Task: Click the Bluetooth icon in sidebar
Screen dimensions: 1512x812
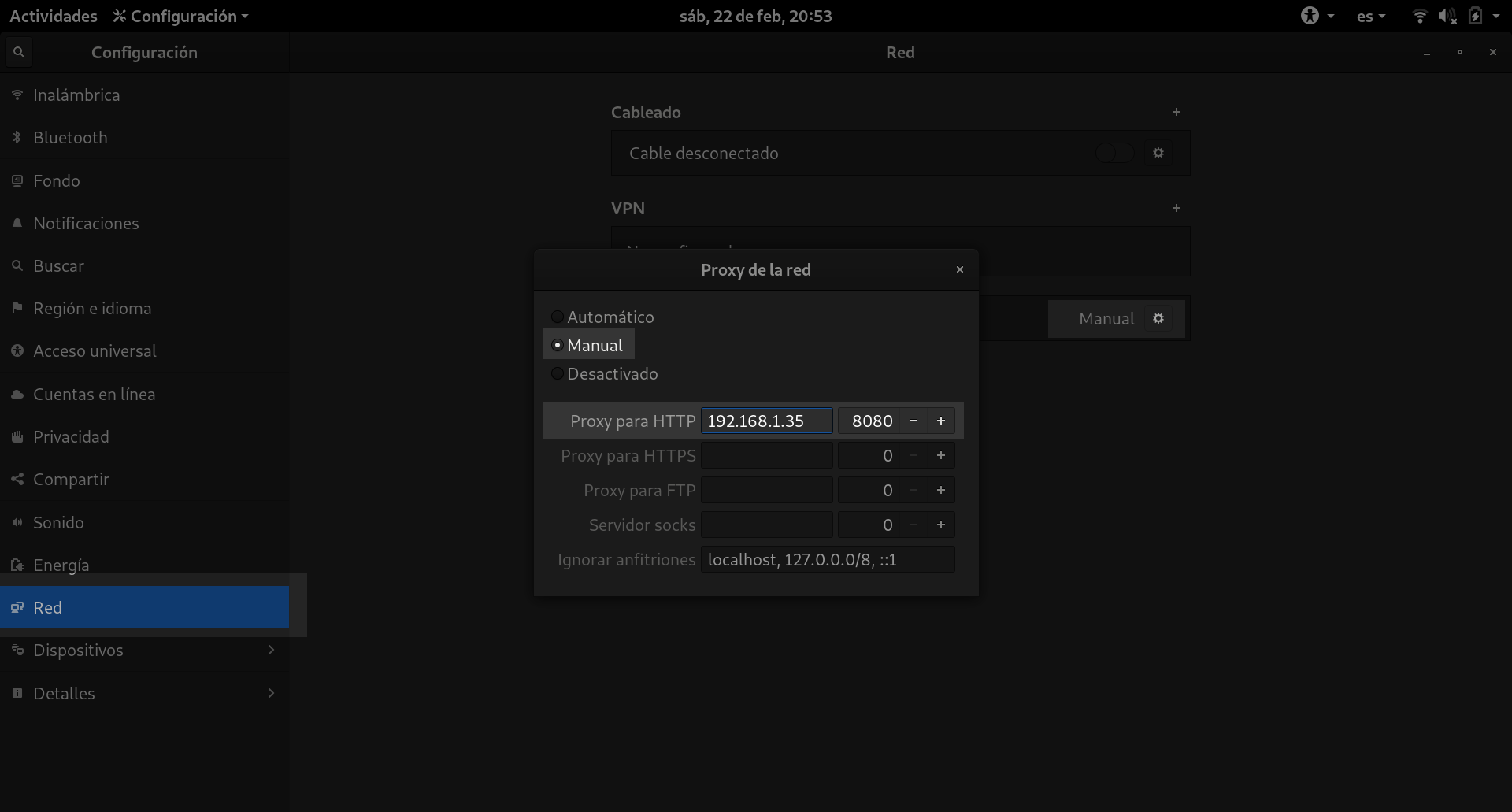Action: pos(17,138)
